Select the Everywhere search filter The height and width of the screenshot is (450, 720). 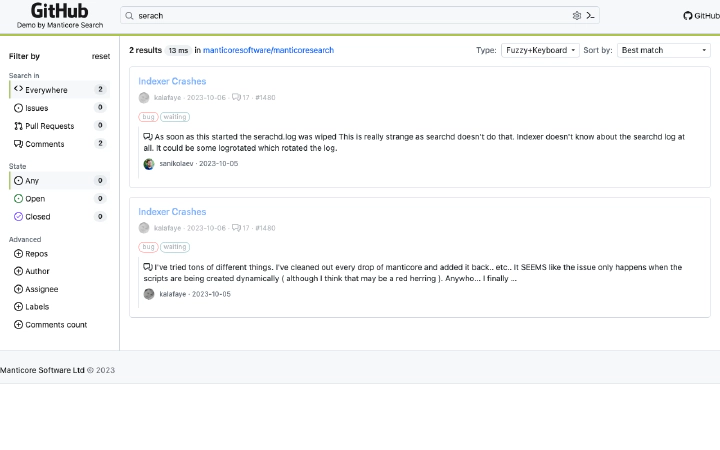[x=59, y=90]
